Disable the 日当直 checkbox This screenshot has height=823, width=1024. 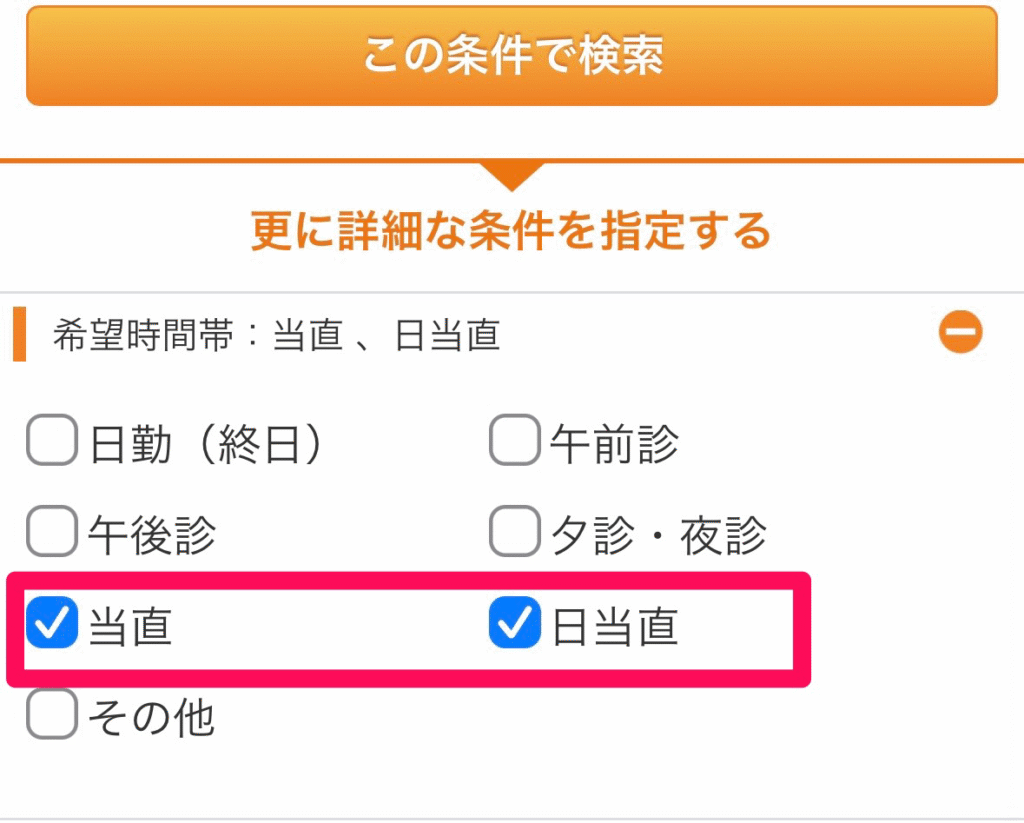[x=515, y=624]
